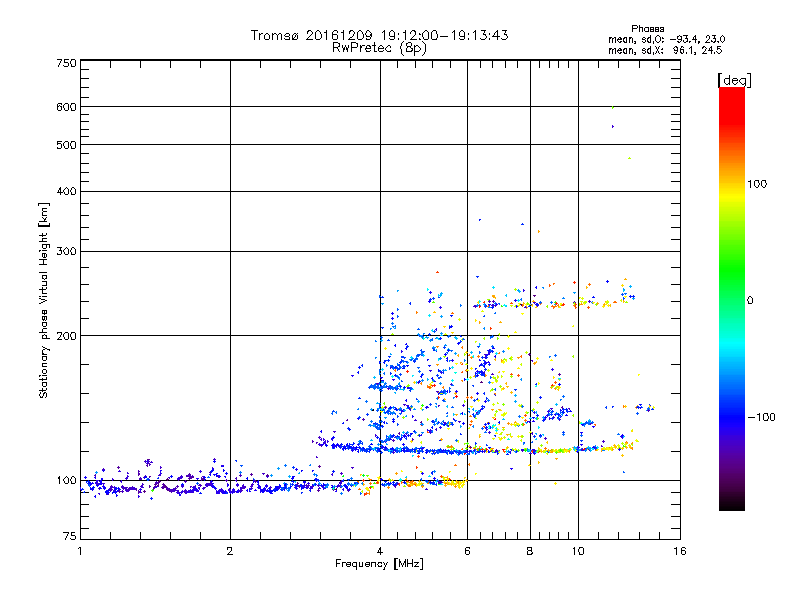Click y-axis tick label '600'
This screenshot has height=600, width=800.
coord(66,107)
